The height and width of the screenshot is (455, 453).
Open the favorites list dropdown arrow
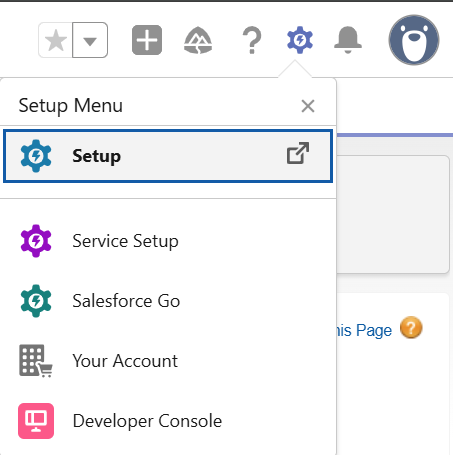90,40
